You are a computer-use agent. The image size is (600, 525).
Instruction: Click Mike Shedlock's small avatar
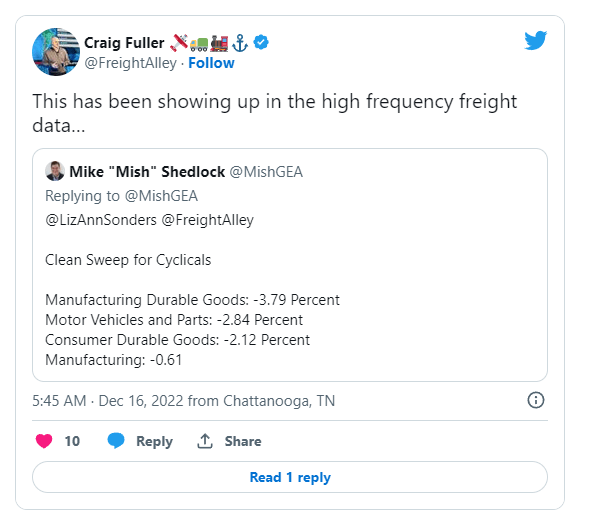[55, 171]
